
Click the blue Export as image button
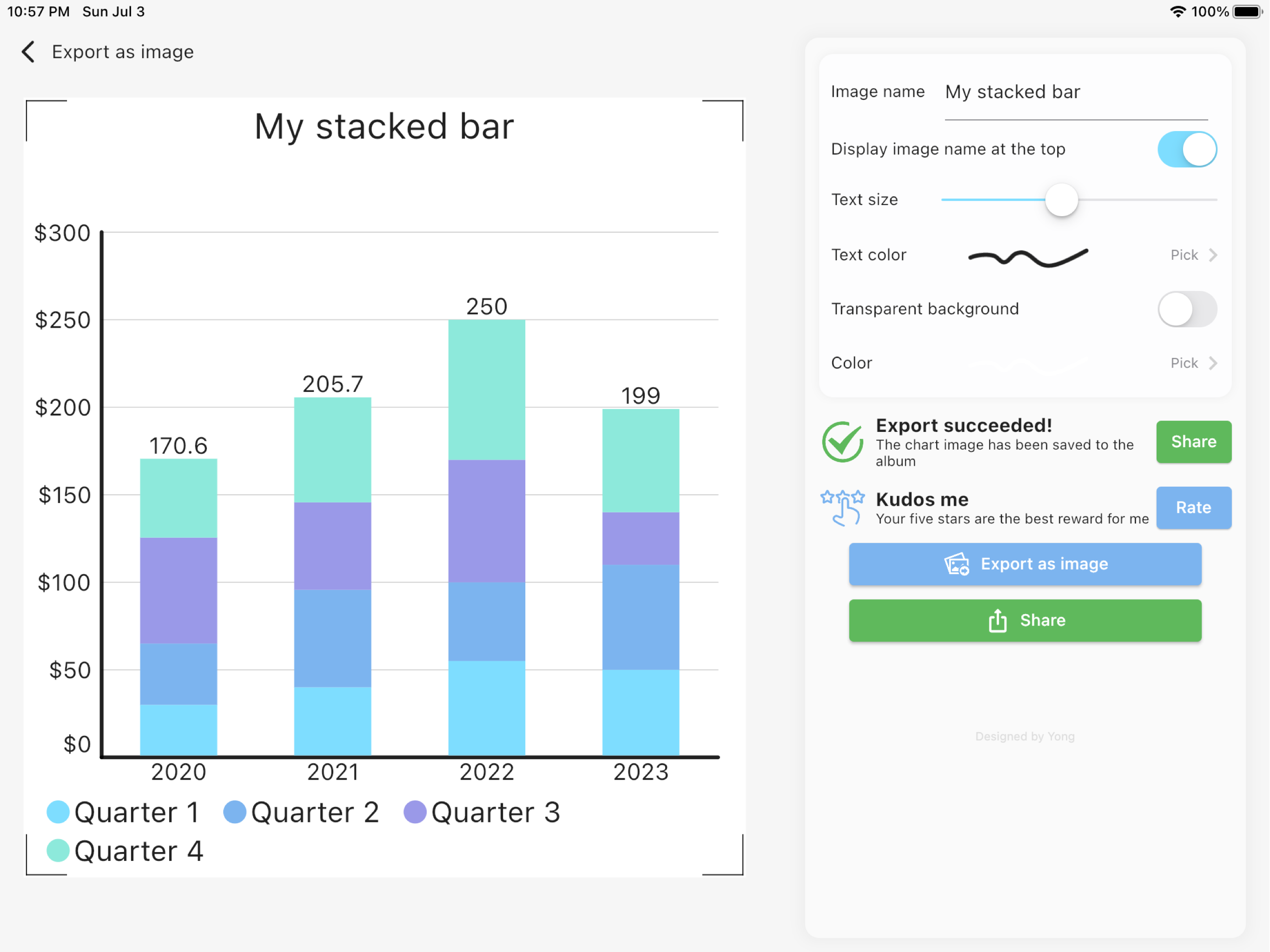1025,564
